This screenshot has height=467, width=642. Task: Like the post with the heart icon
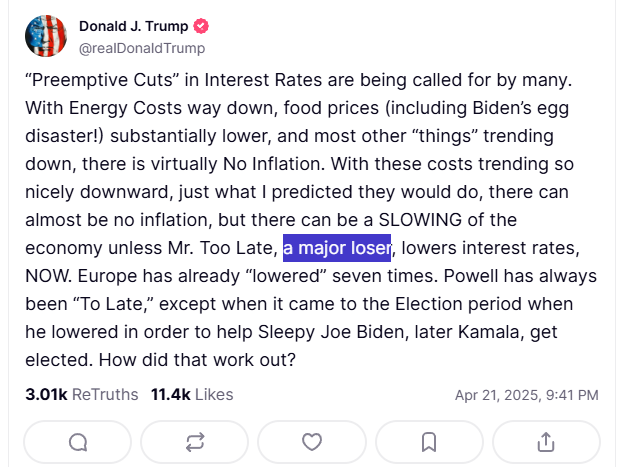click(x=312, y=442)
